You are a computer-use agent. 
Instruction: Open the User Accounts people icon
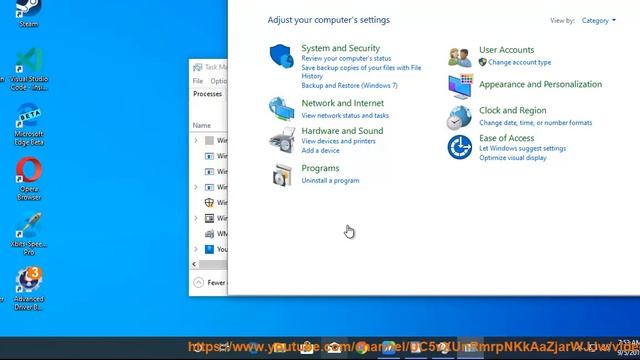[x=460, y=57]
